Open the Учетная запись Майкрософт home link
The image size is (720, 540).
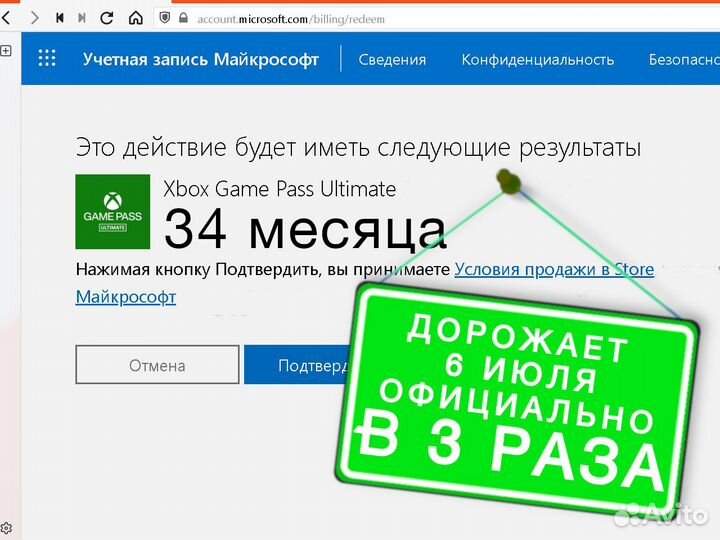[201, 59]
